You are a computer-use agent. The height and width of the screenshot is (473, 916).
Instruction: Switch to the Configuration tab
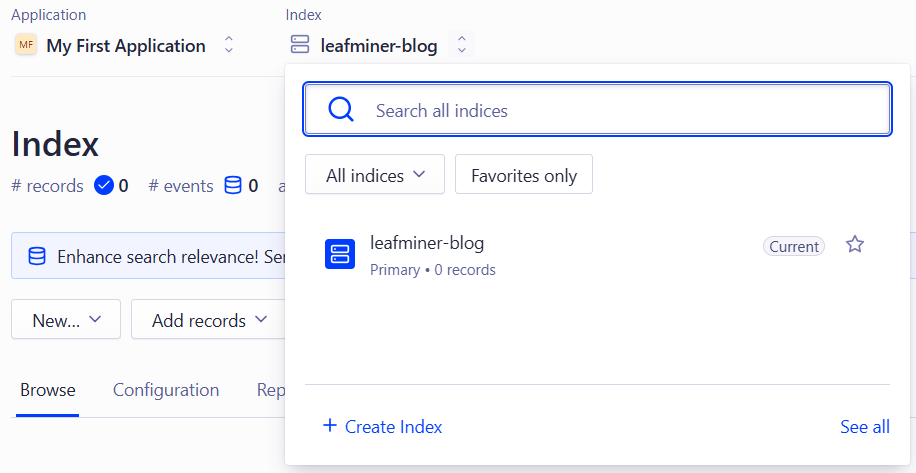pyautogui.click(x=166, y=390)
